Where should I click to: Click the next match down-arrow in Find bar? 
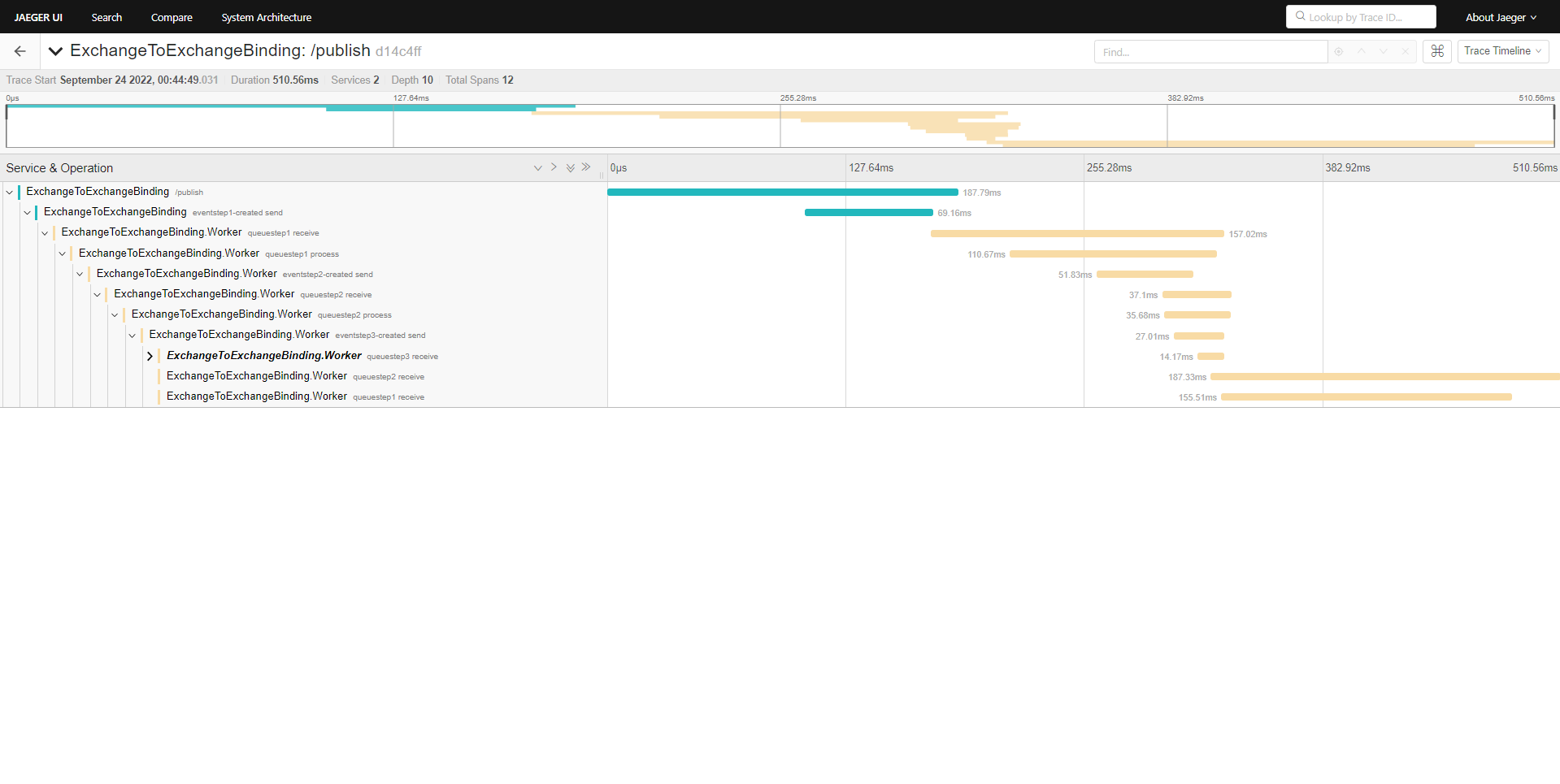[1382, 51]
